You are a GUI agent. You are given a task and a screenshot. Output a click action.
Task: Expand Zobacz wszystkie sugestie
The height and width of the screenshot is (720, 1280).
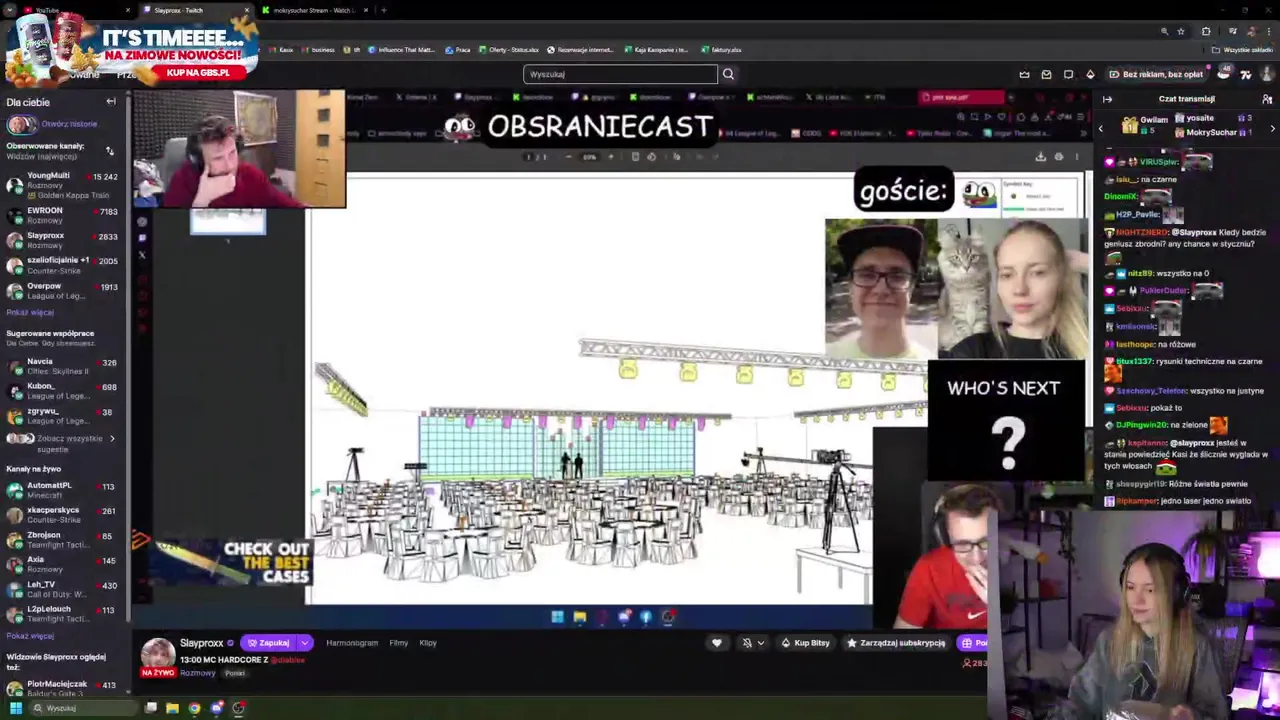pyautogui.click(x=63, y=442)
